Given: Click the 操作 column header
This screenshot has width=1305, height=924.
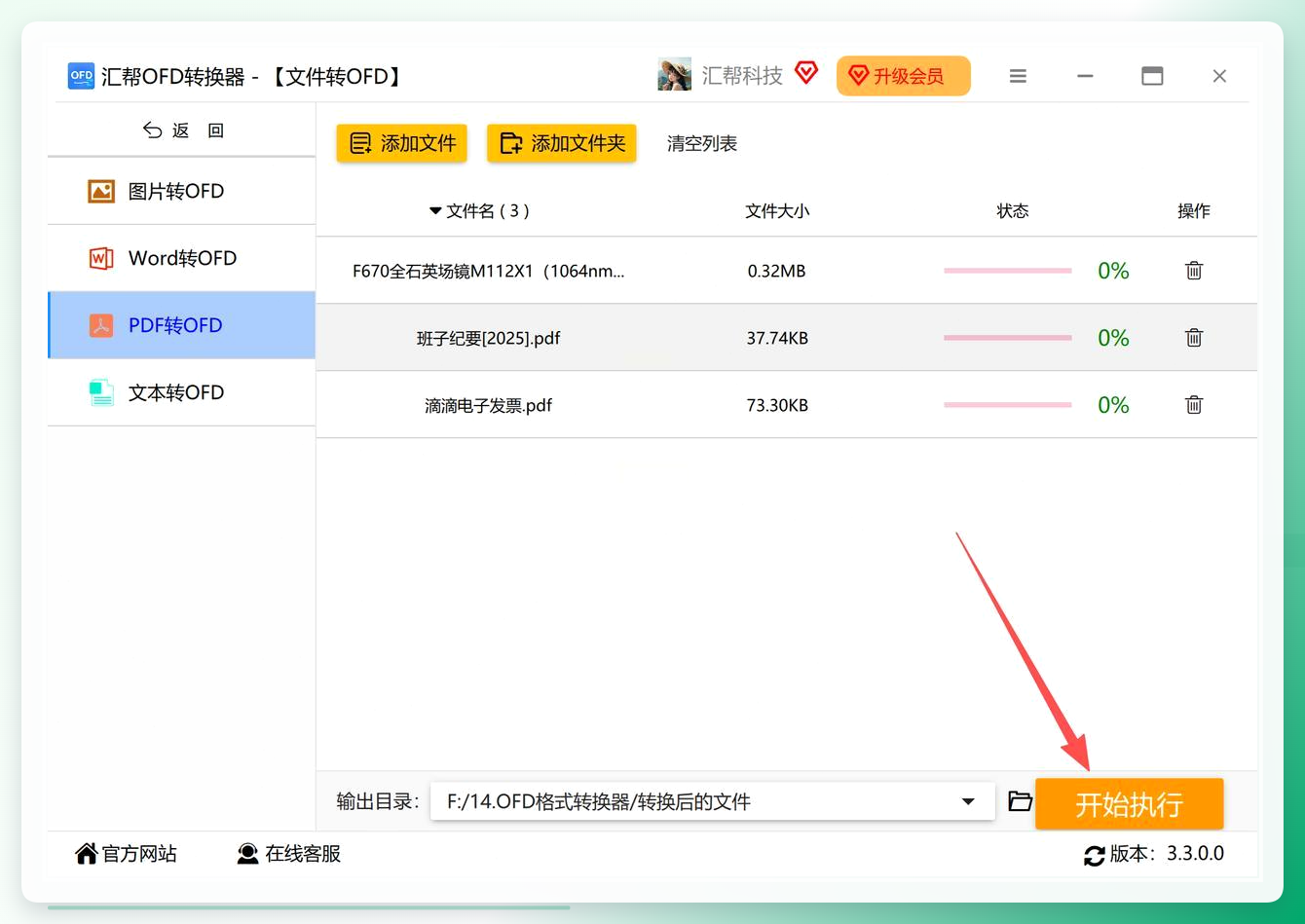Looking at the screenshot, I should 1194,211.
